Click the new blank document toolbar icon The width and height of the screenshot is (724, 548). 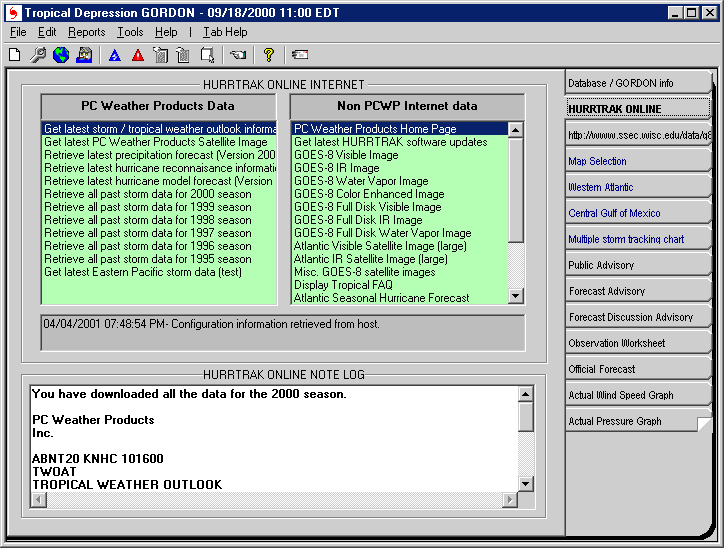pos(15,55)
